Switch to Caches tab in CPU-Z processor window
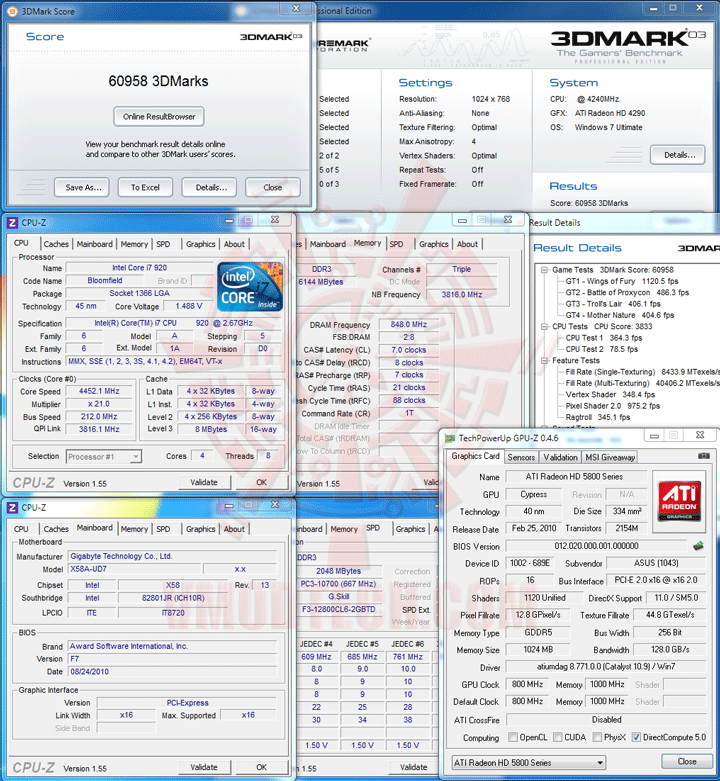Viewport: 720px width, 781px height. 56,244
